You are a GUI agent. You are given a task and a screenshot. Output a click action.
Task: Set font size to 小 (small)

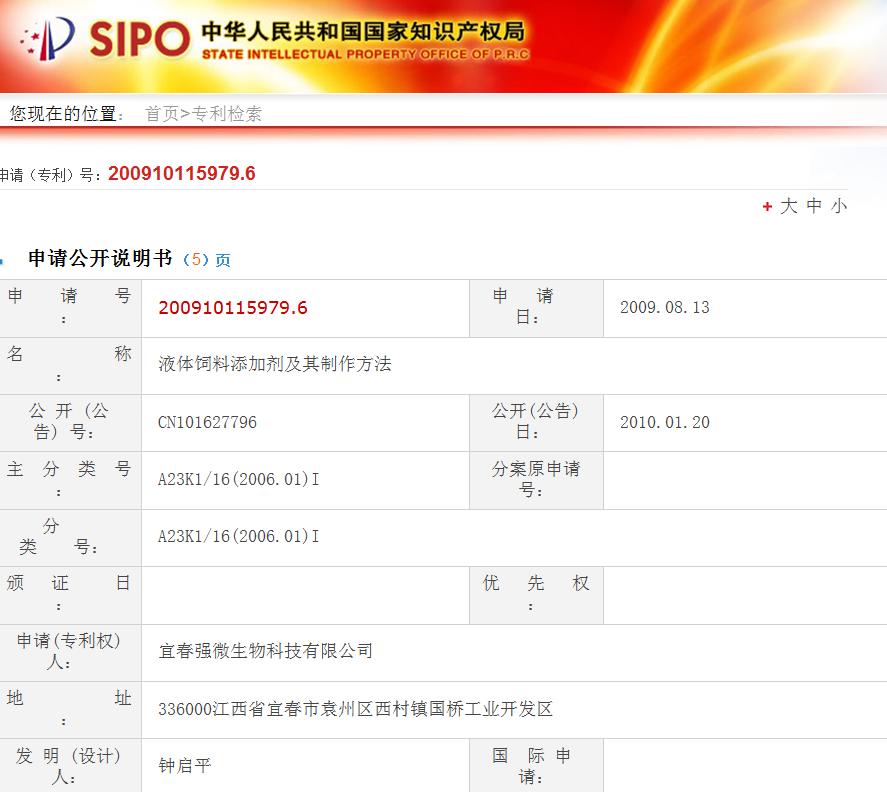tap(838, 206)
